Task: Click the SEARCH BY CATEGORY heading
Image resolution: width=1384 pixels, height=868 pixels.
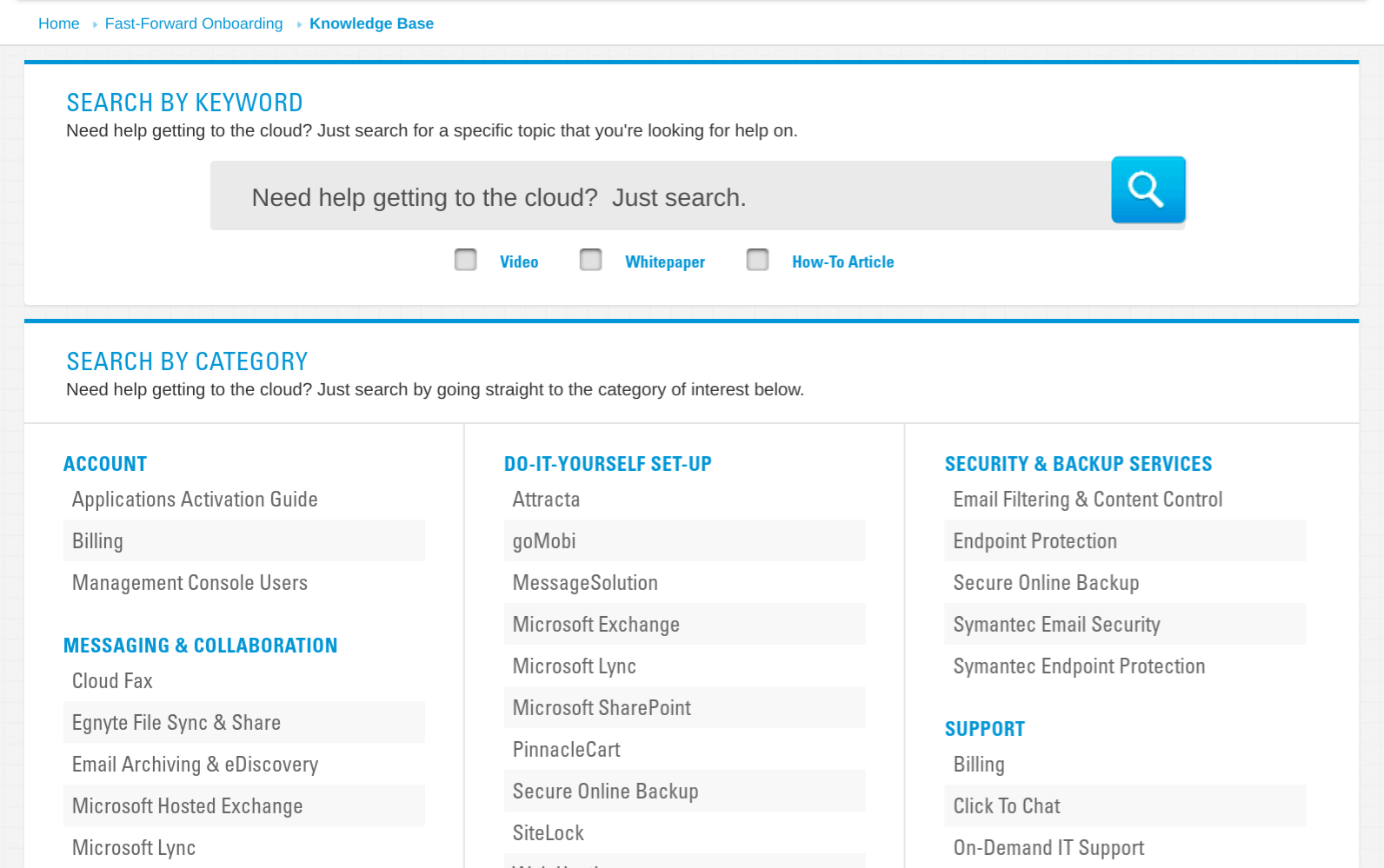Action: point(188,361)
